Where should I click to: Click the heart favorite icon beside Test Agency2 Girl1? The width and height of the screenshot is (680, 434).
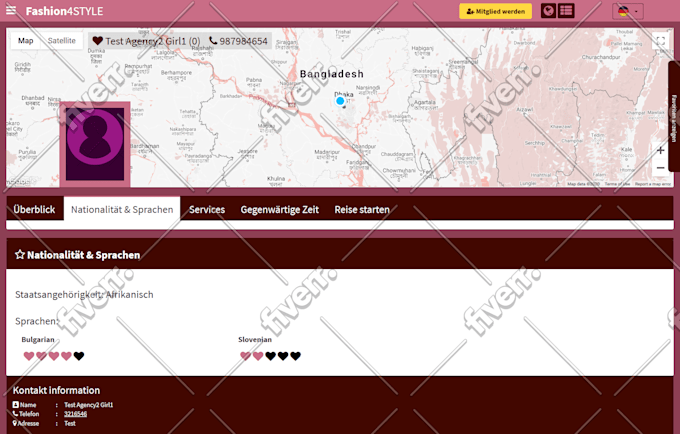pyautogui.click(x=98, y=41)
